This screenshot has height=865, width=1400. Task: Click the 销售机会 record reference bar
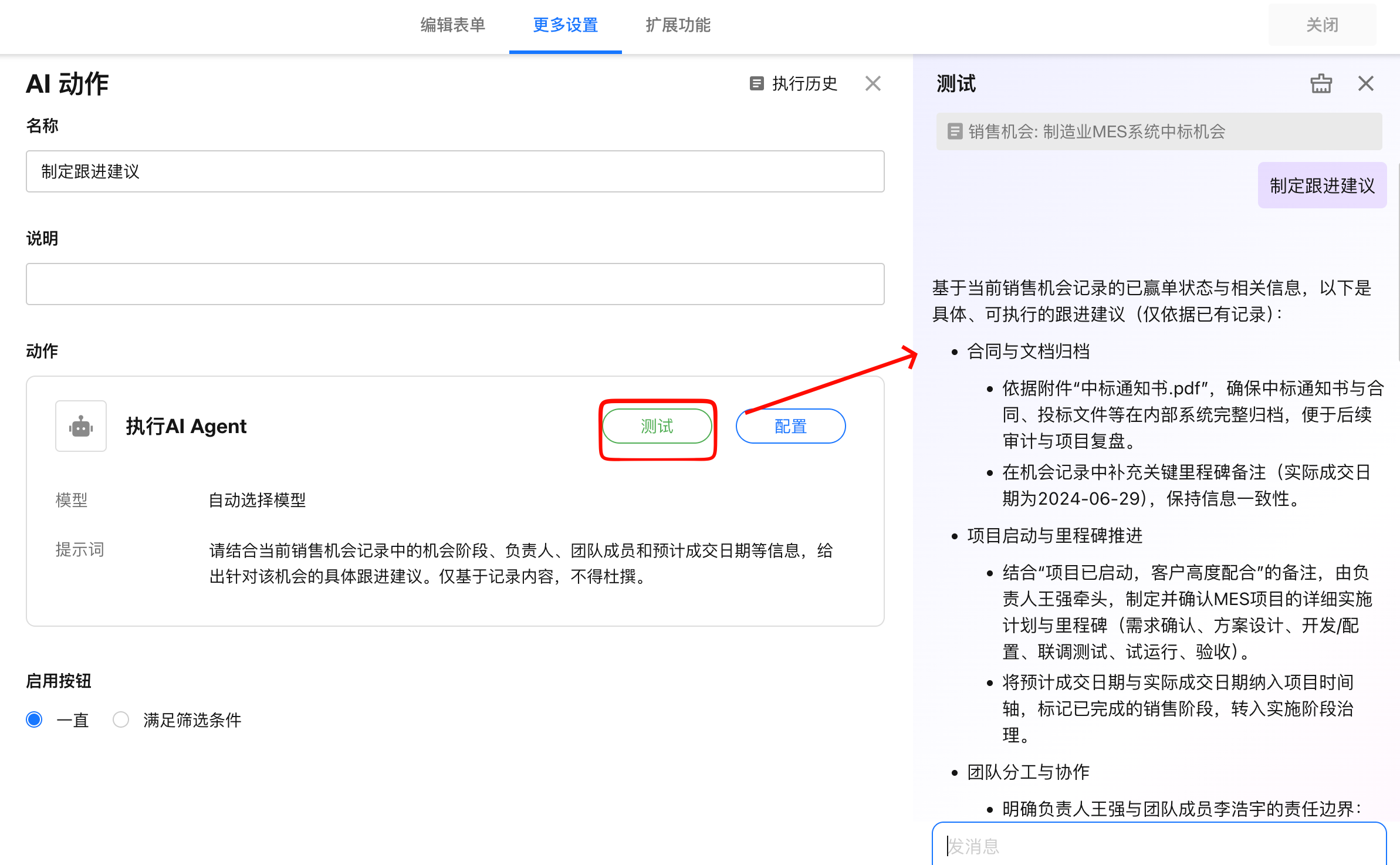[x=1159, y=131]
